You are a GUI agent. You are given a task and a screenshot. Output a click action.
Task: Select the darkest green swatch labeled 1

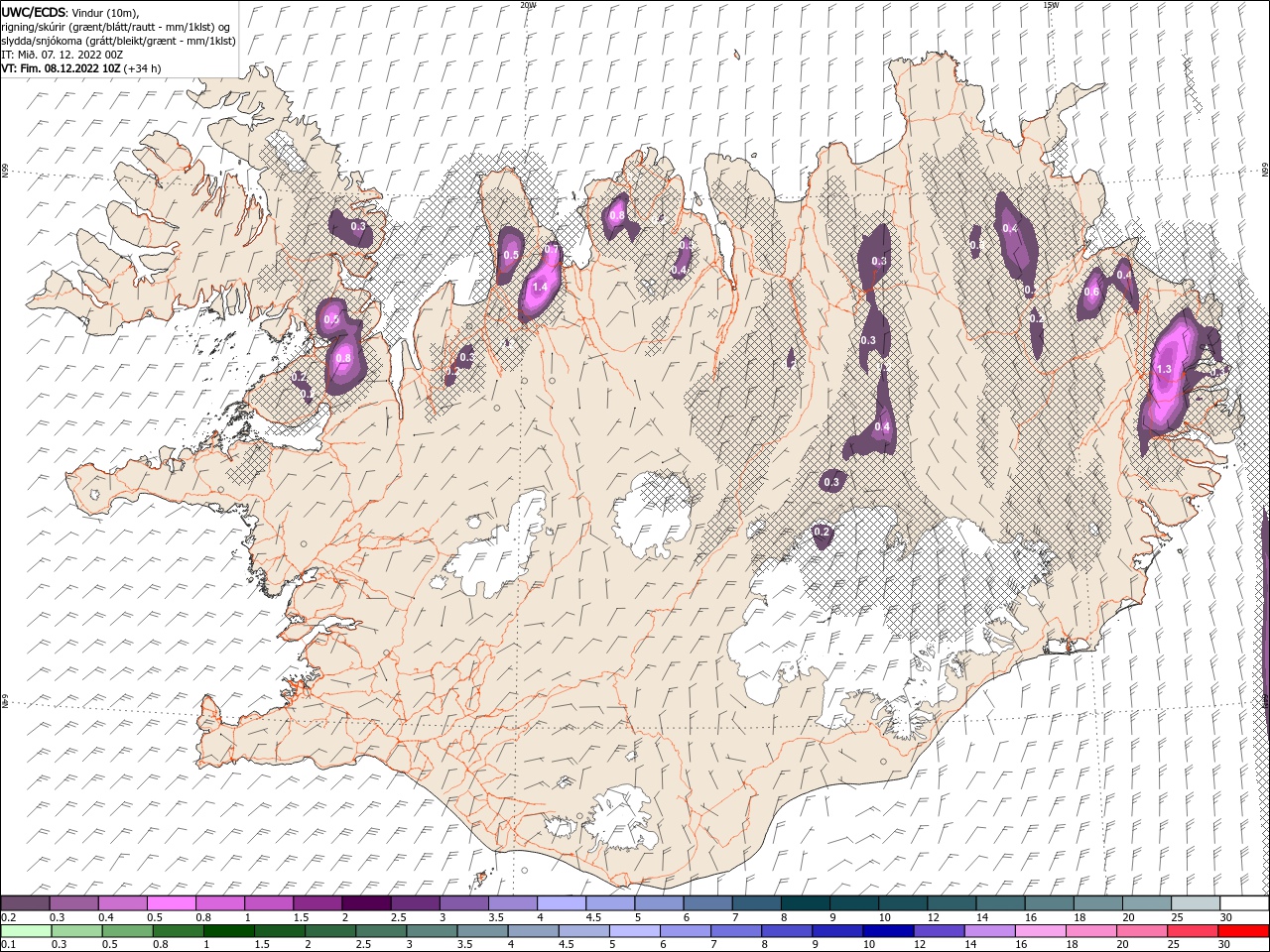pyautogui.click(x=228, y=931)
